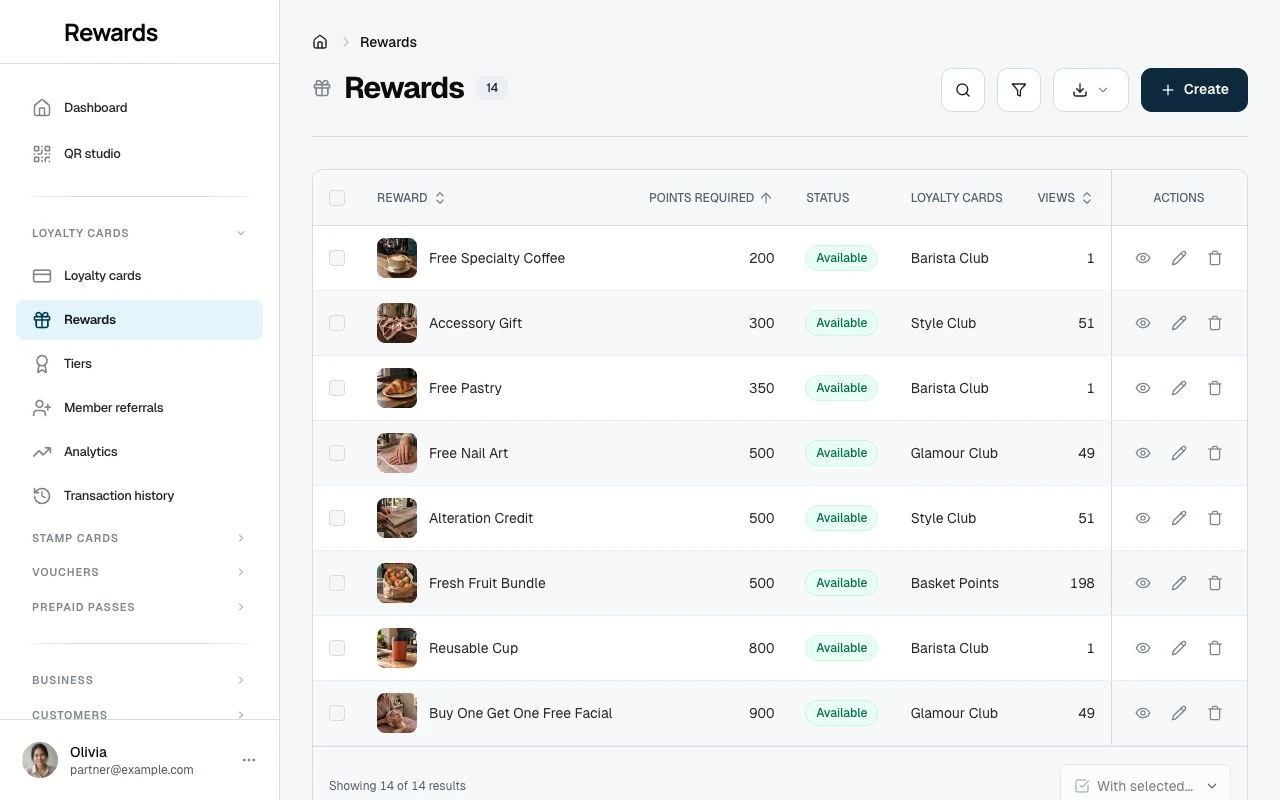Select the Free Specialty Coffee row checkbox
The width and height of the screenshot is (1280, 800).
point(337,258)
